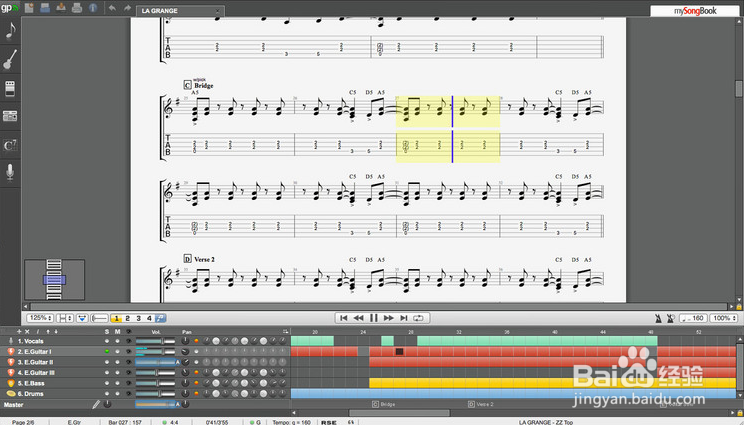Toggle the multi-voice edit button
This screenshot has height=425, width=746.
(160, 318)
